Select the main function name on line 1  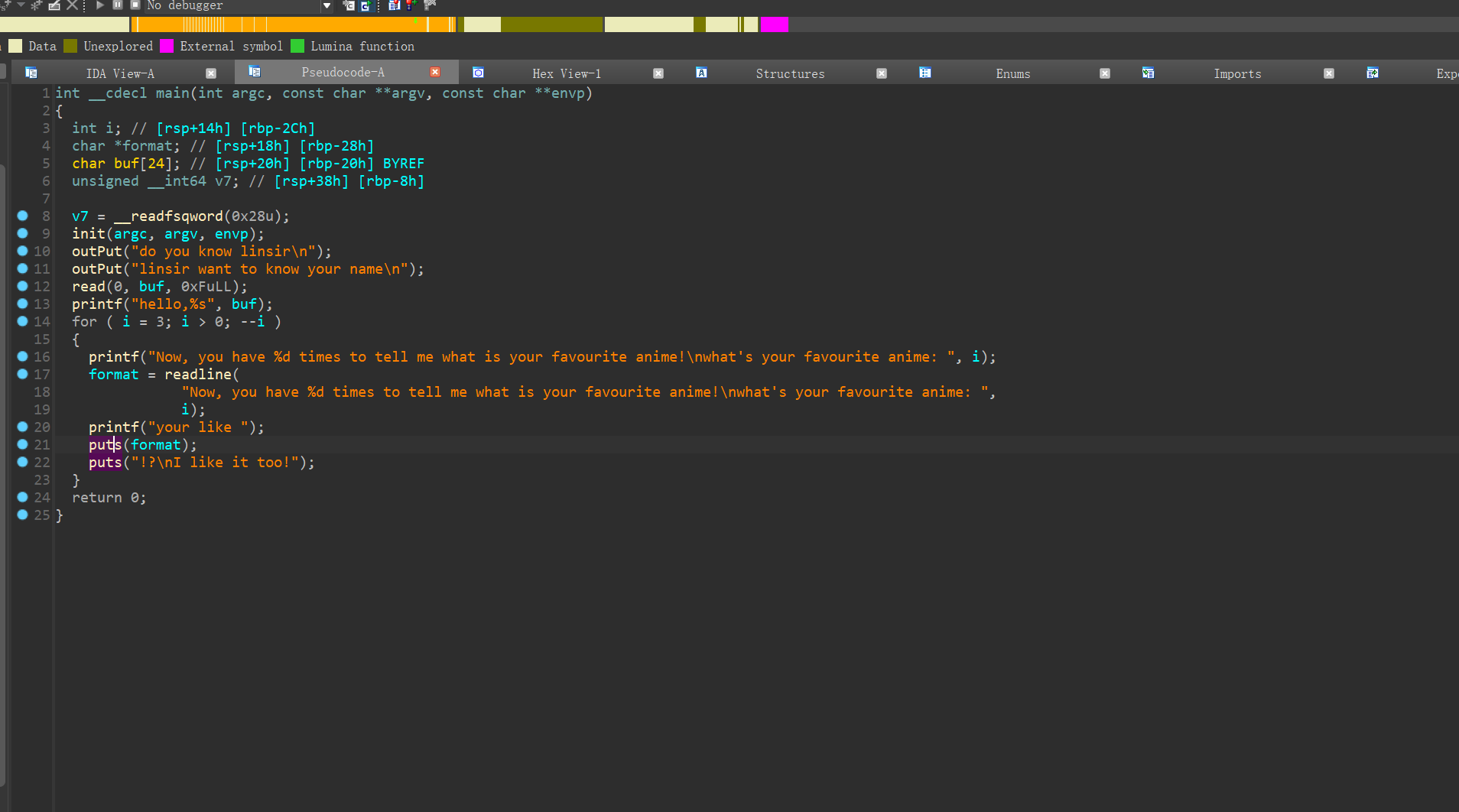coord(173,93)
